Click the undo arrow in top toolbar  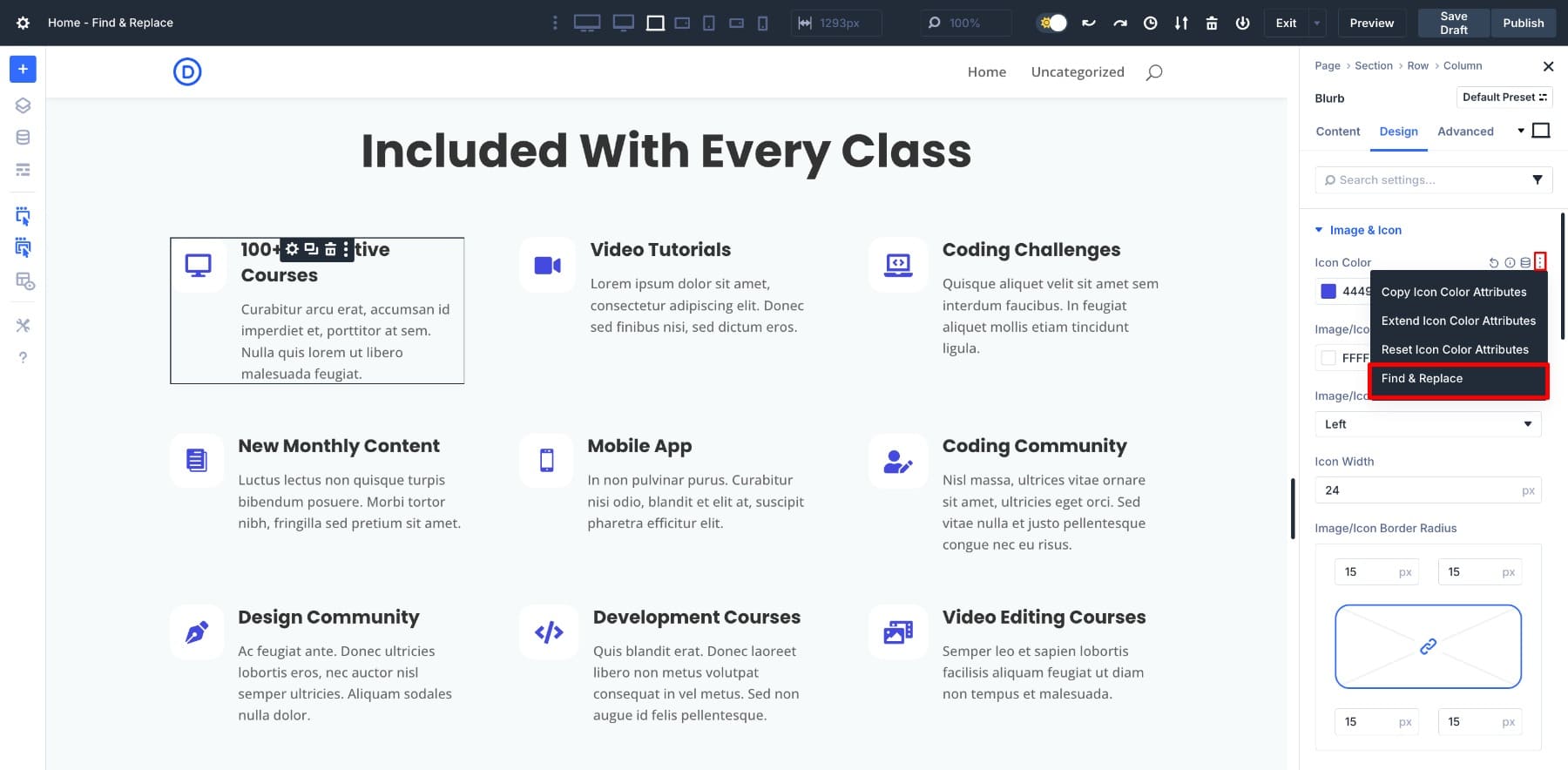click(1088, 23)
